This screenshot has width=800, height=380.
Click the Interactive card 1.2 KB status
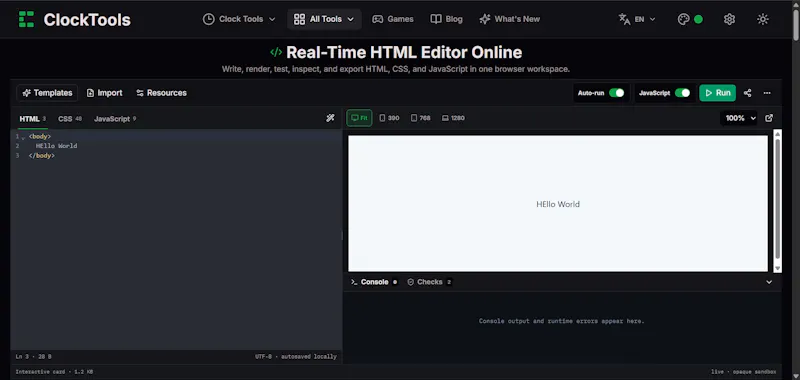tap(54, 372)
